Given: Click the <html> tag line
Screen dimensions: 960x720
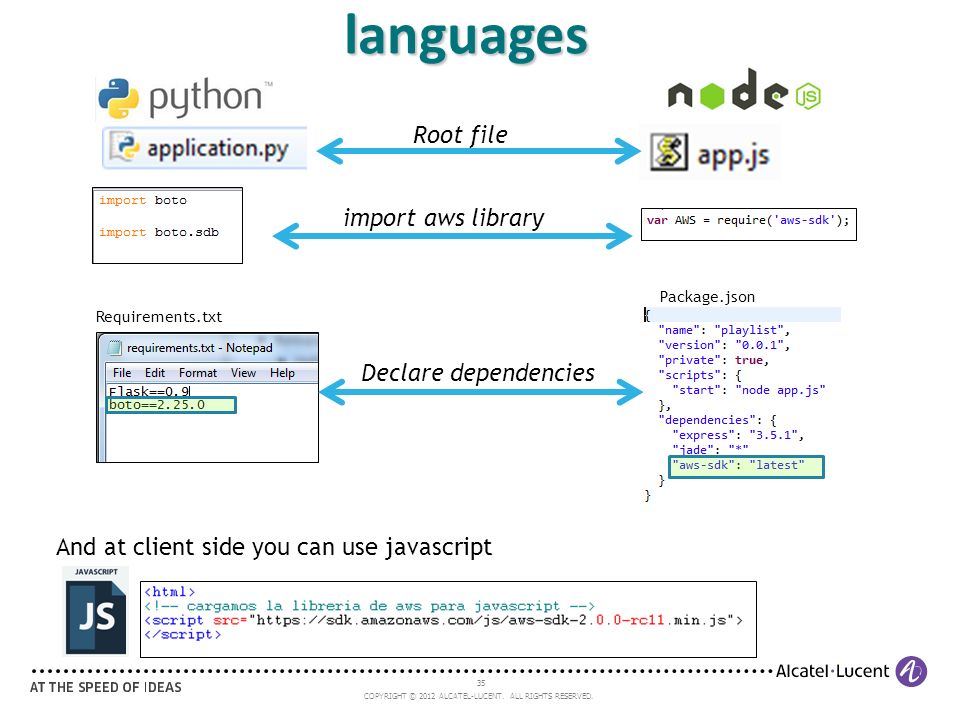Looking at the screenshot, I should [x=170, y=591].
